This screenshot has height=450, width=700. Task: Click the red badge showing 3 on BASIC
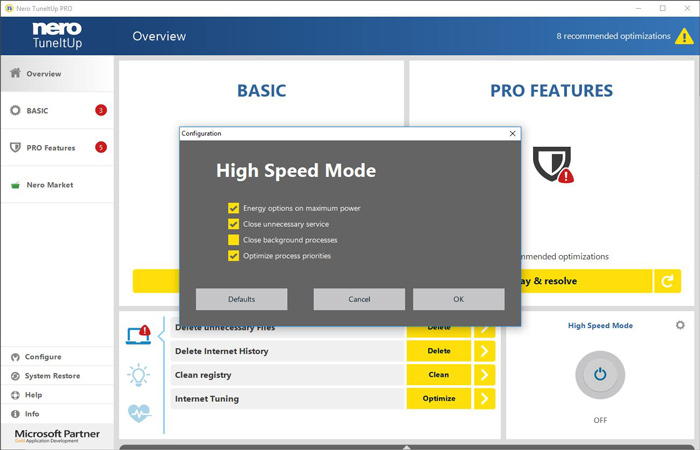(101, 110)
